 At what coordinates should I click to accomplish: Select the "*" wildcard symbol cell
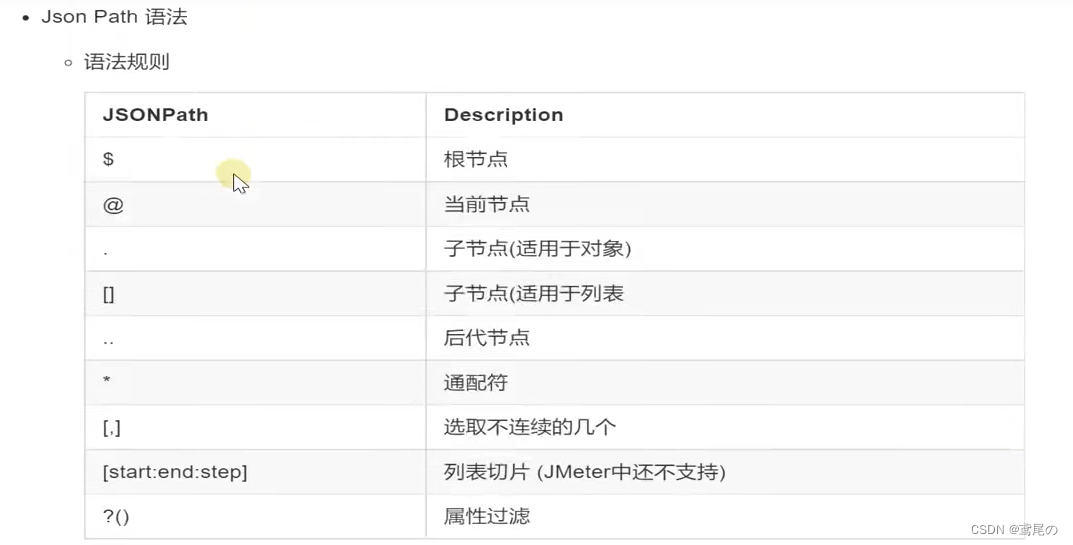(x=106, y=383)
